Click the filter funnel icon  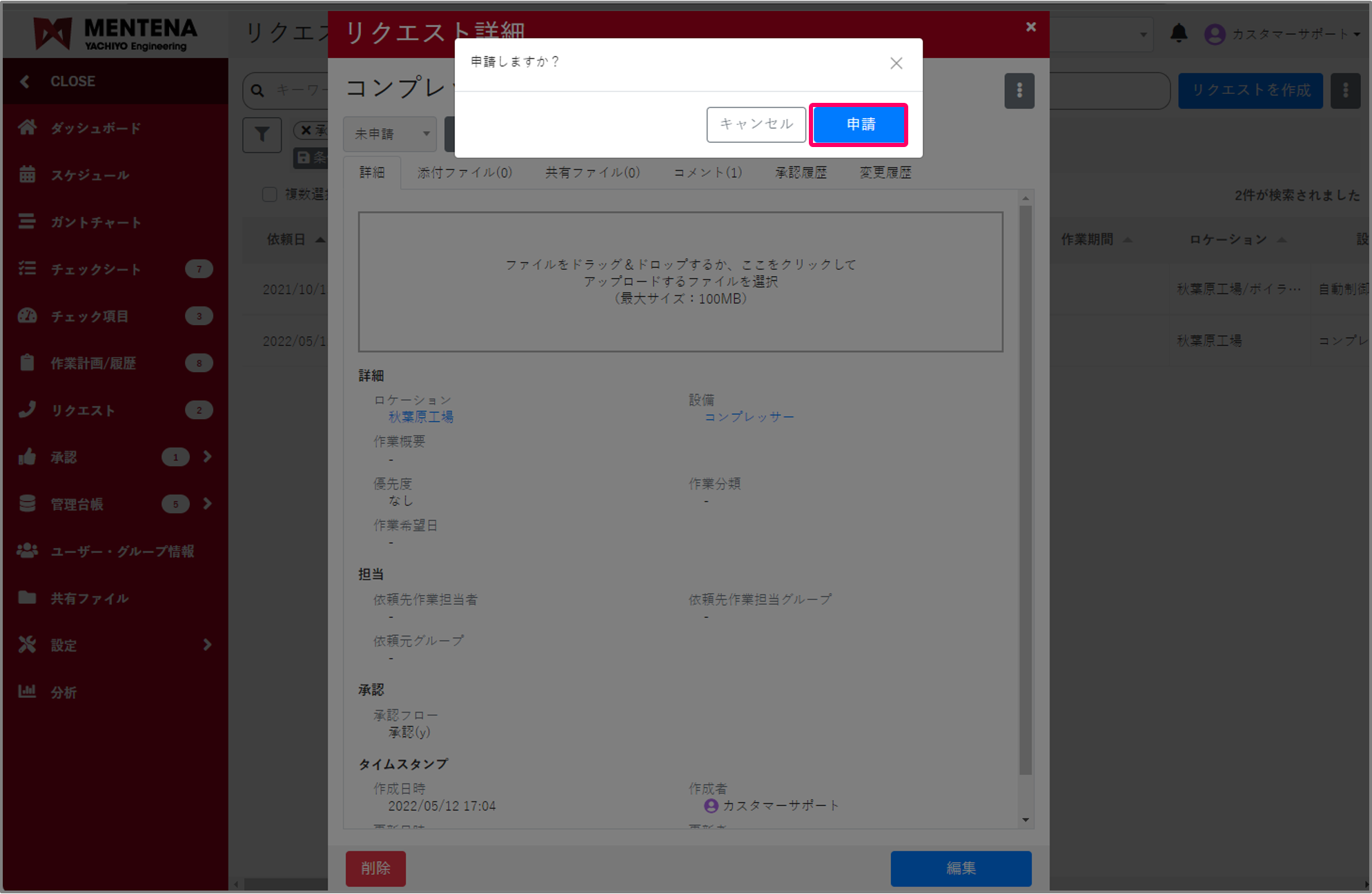[x=262, y=135]
